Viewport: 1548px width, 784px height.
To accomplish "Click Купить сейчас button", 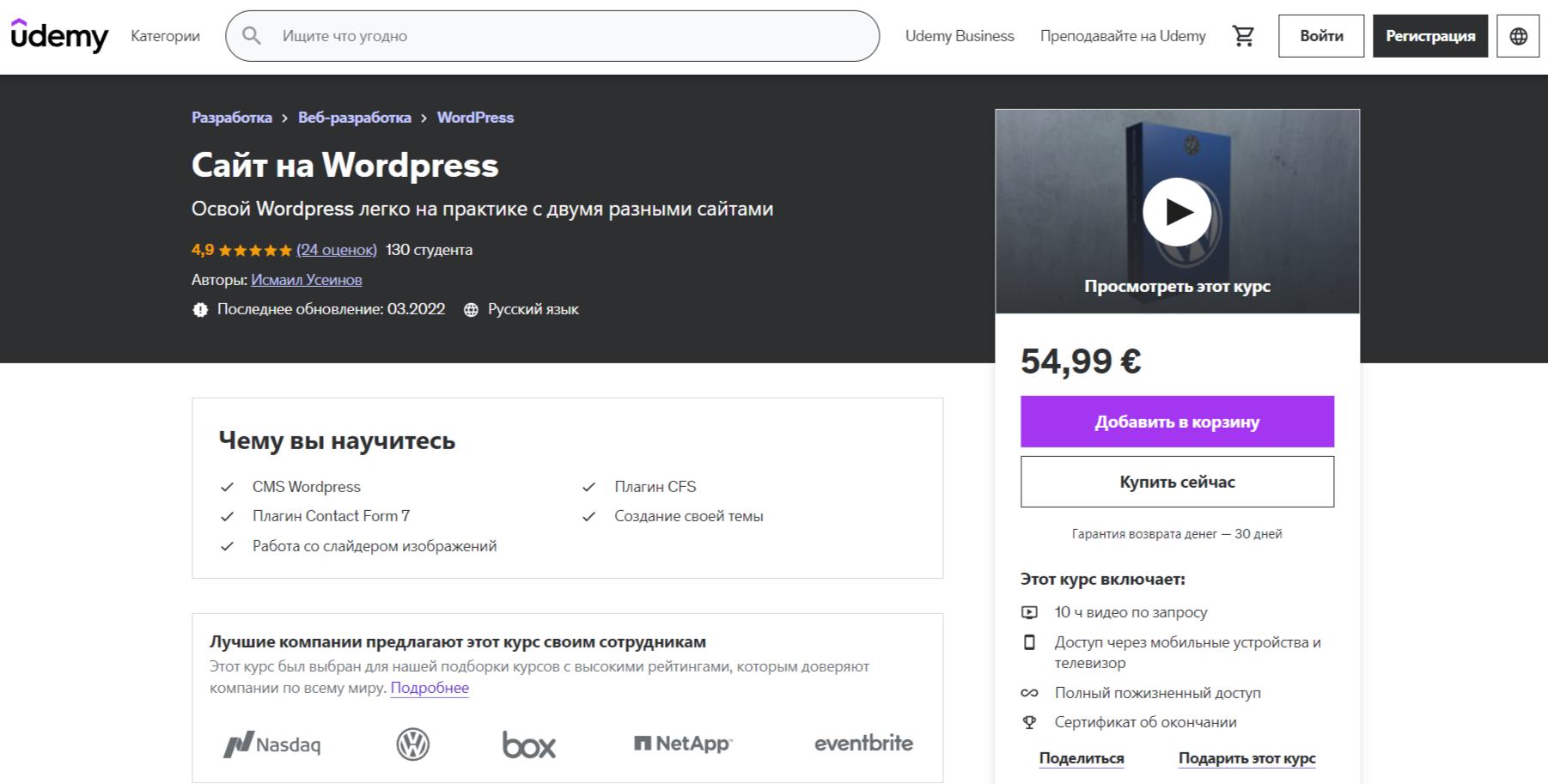I will (1177, 482).
